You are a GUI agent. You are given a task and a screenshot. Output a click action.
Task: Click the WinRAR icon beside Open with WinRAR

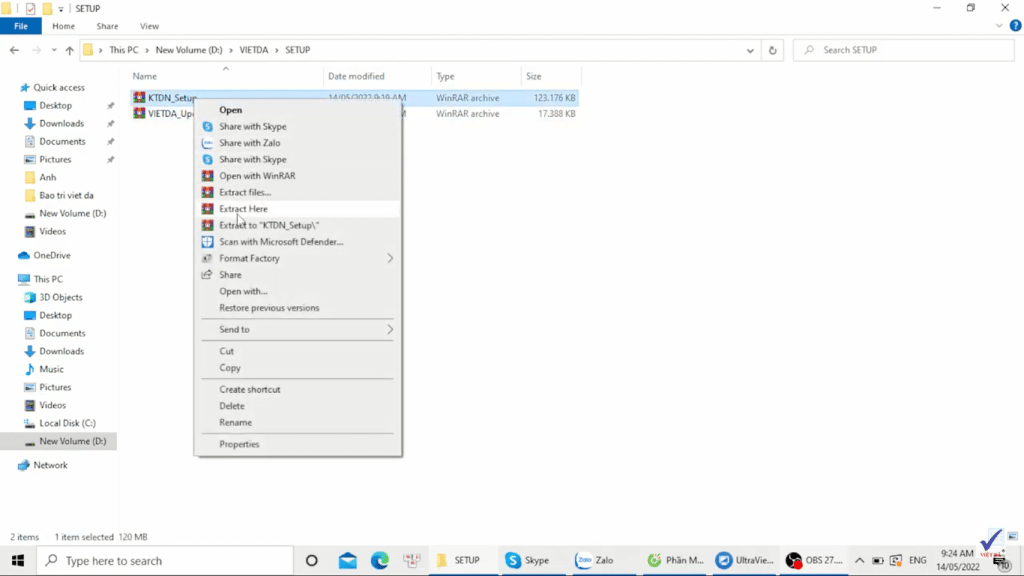208,176
